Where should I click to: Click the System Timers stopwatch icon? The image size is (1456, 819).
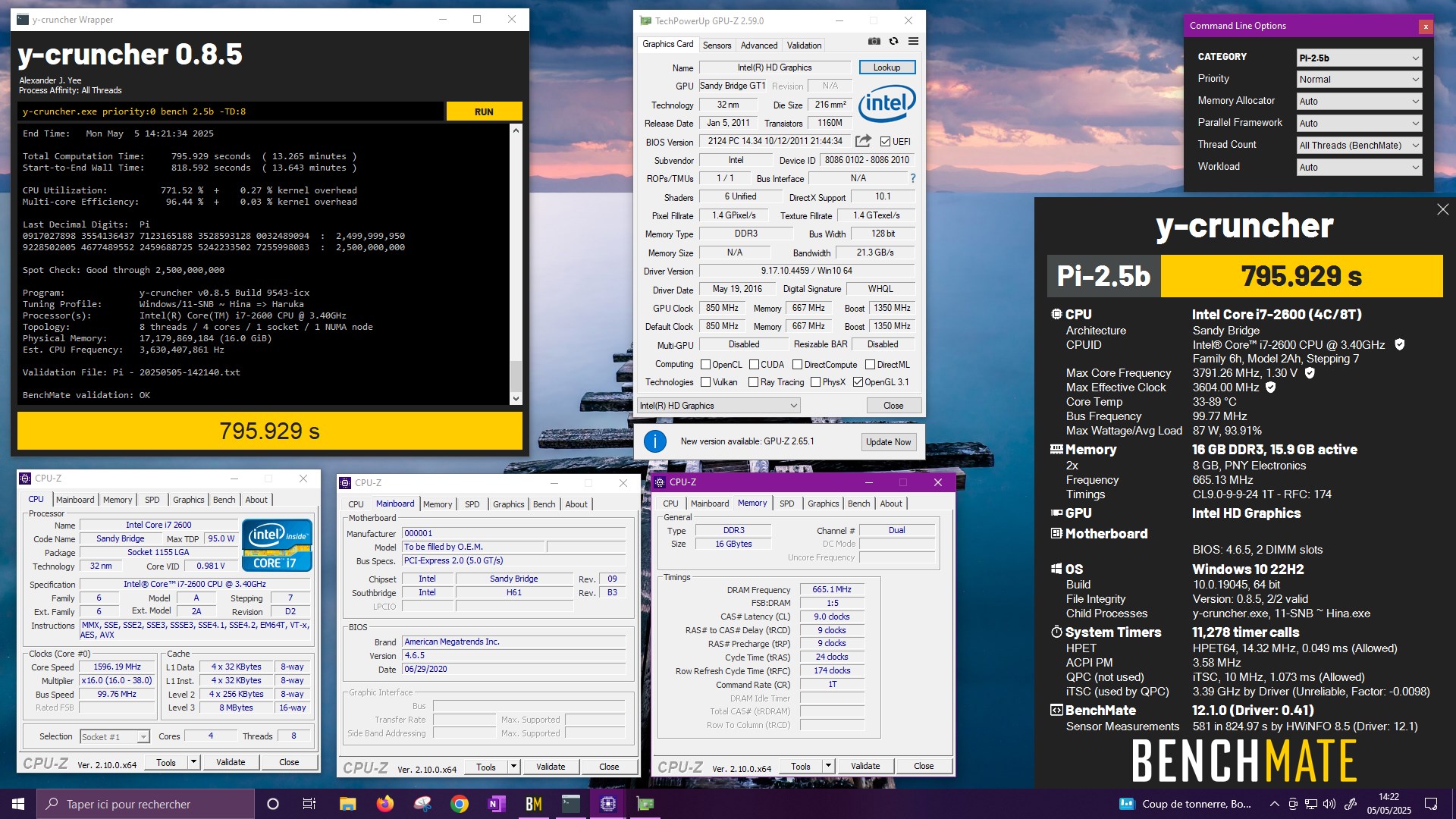[1056, 632]
